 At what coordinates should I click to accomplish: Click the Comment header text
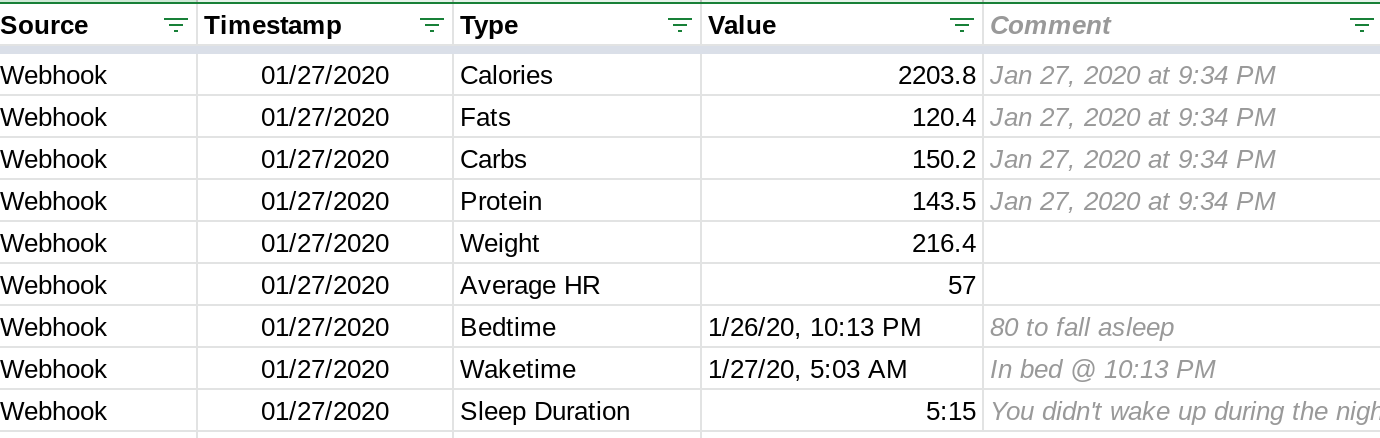coord(1050,26)
